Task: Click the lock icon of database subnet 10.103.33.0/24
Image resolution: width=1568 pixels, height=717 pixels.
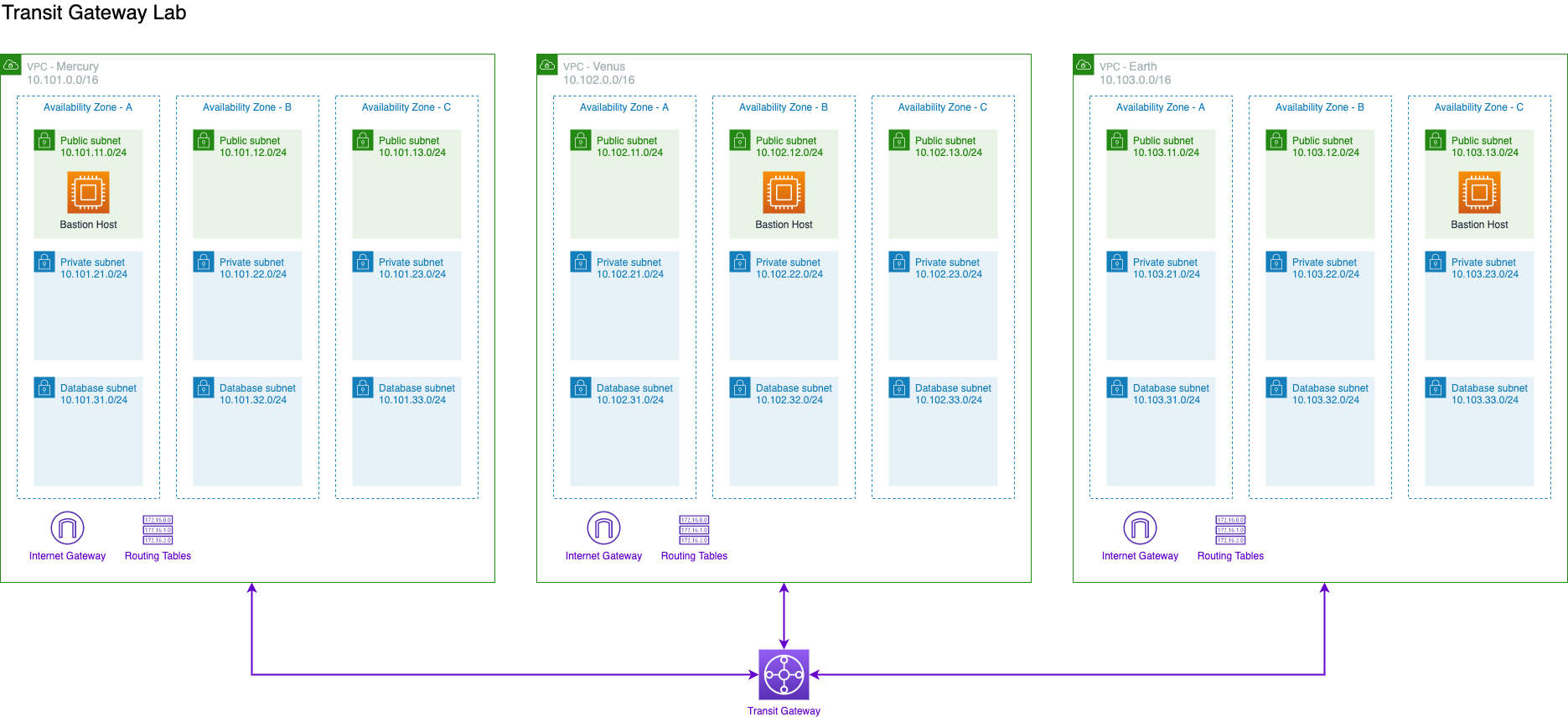Action: pos(1436,387)
